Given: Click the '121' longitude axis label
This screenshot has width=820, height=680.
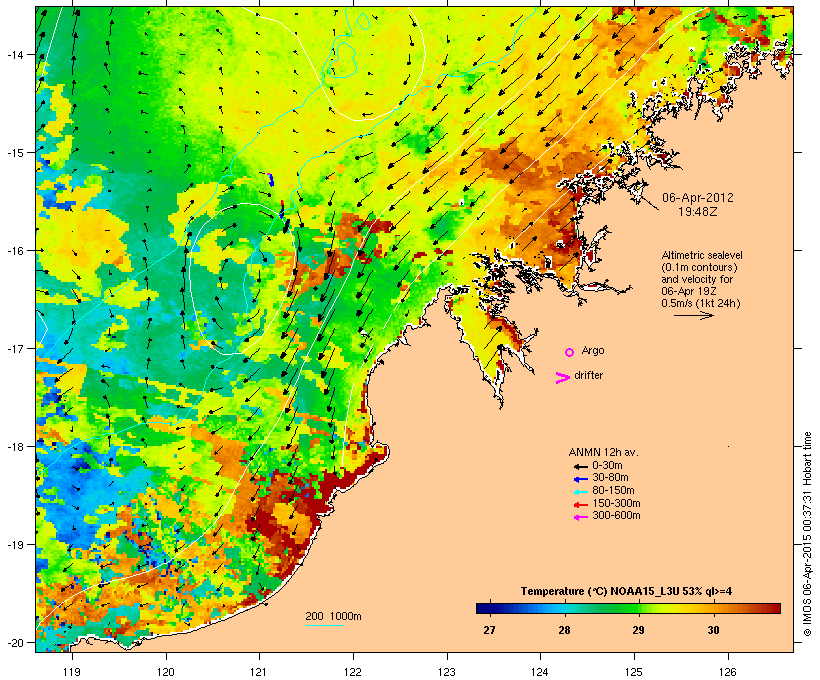Looking at the screenshot, I should [x=259, y=672].
